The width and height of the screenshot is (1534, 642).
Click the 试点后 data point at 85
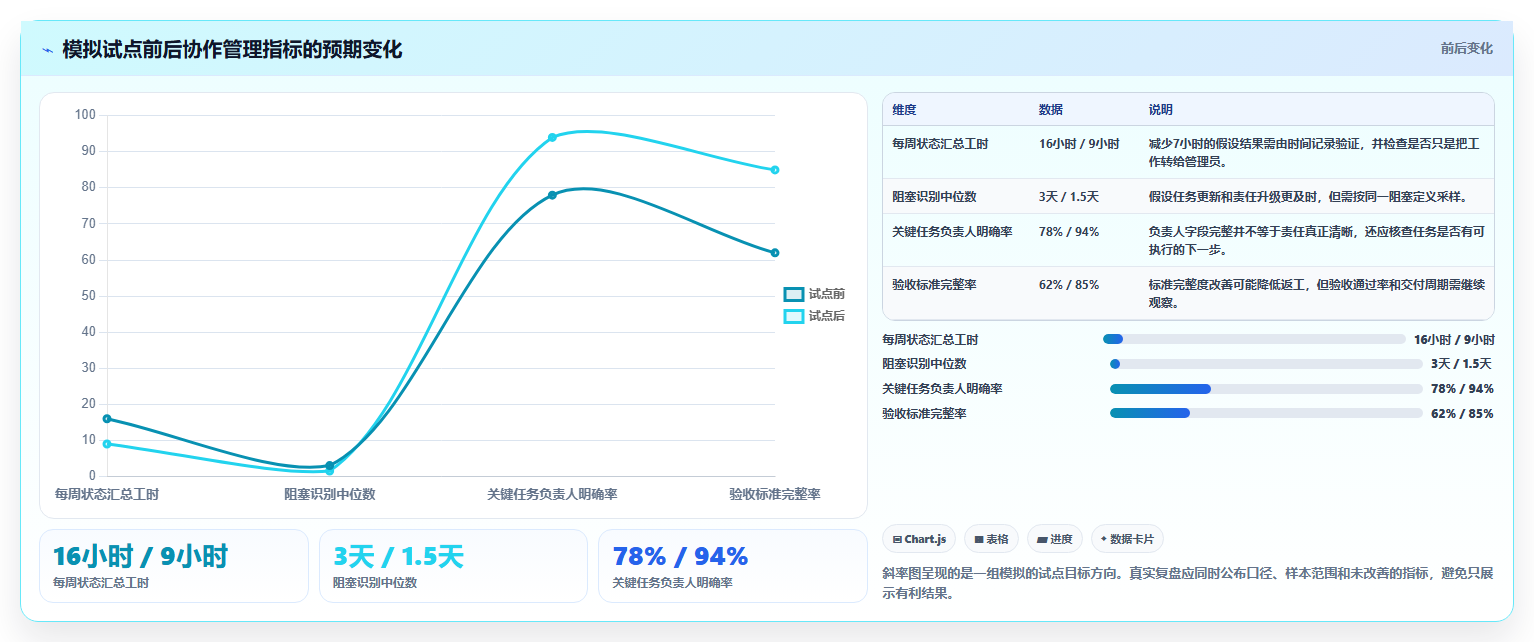pos(775,170)
